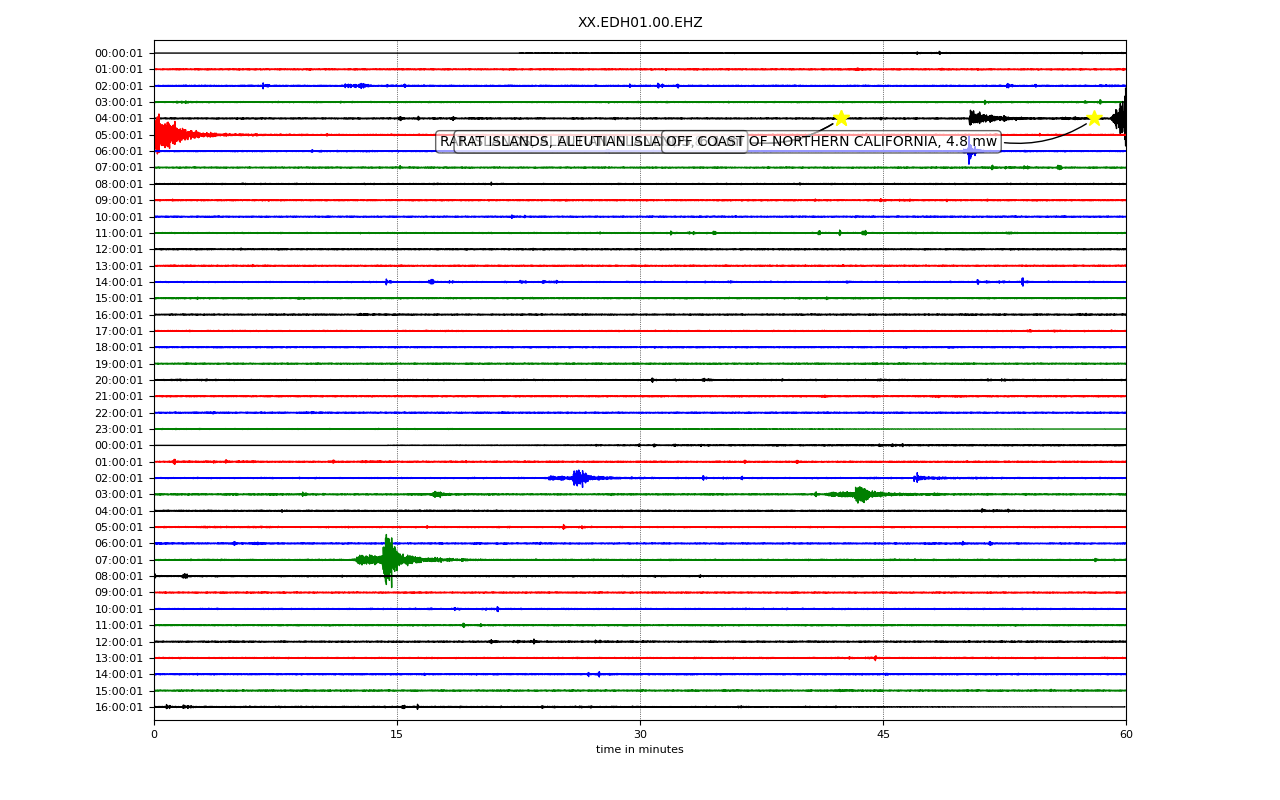
Task: Click the yellow star near the 60-minute edge
Action: pos(1094,118)
